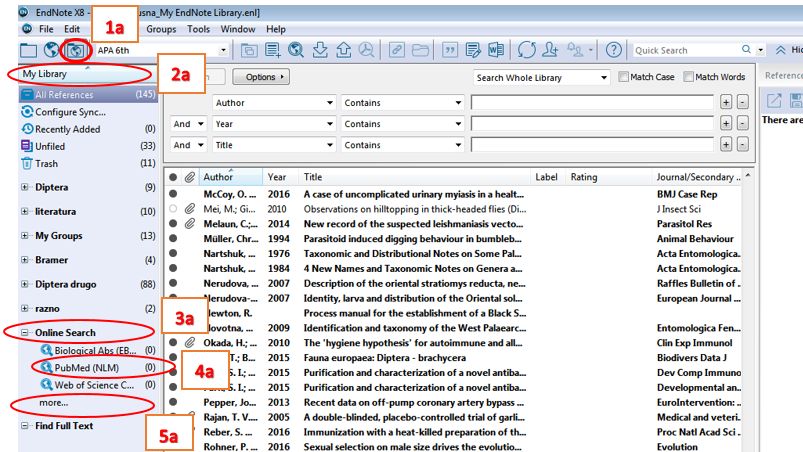Click minus button on Title search row
This screenshot has width=803, height=452.
coord(743,145)
